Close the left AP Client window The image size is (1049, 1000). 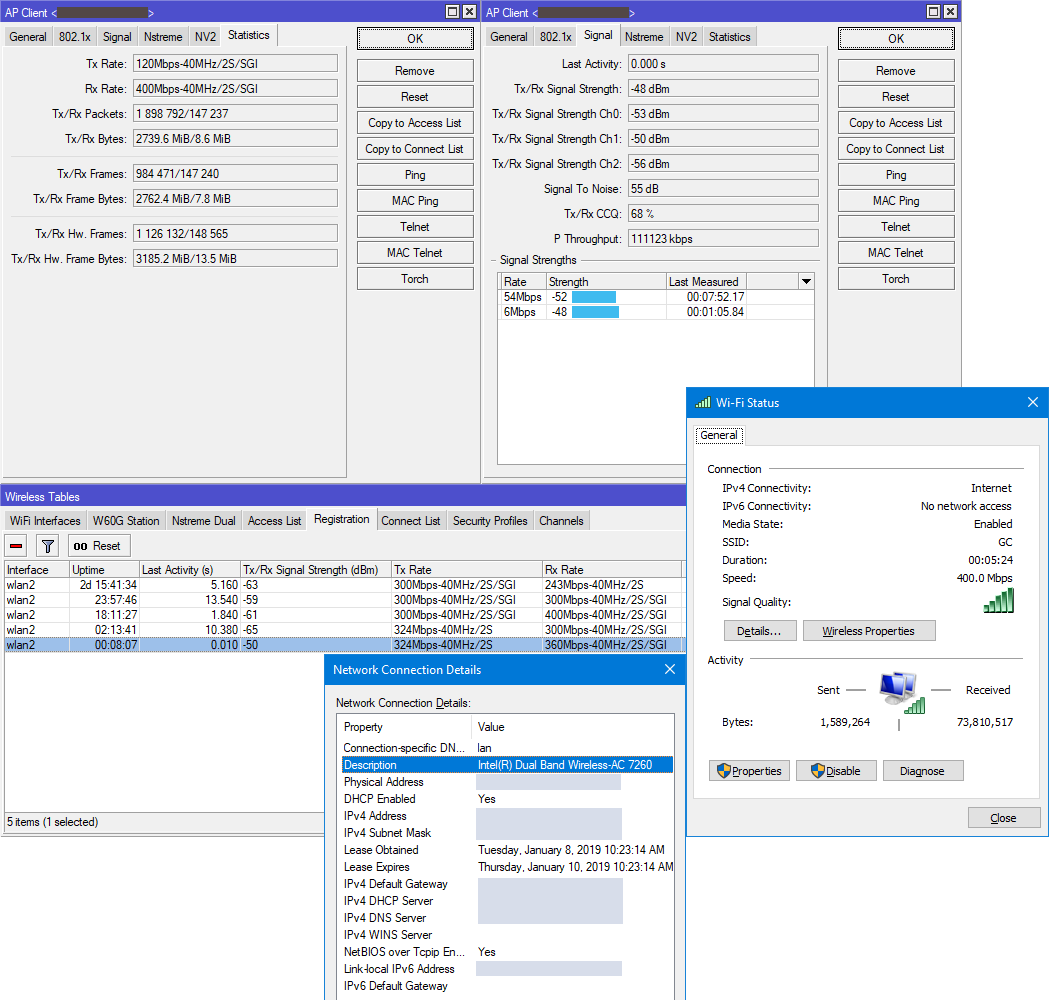[x=470, y=11]
